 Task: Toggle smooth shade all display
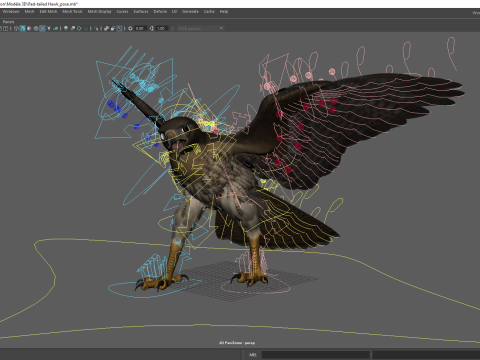point(23,28)
